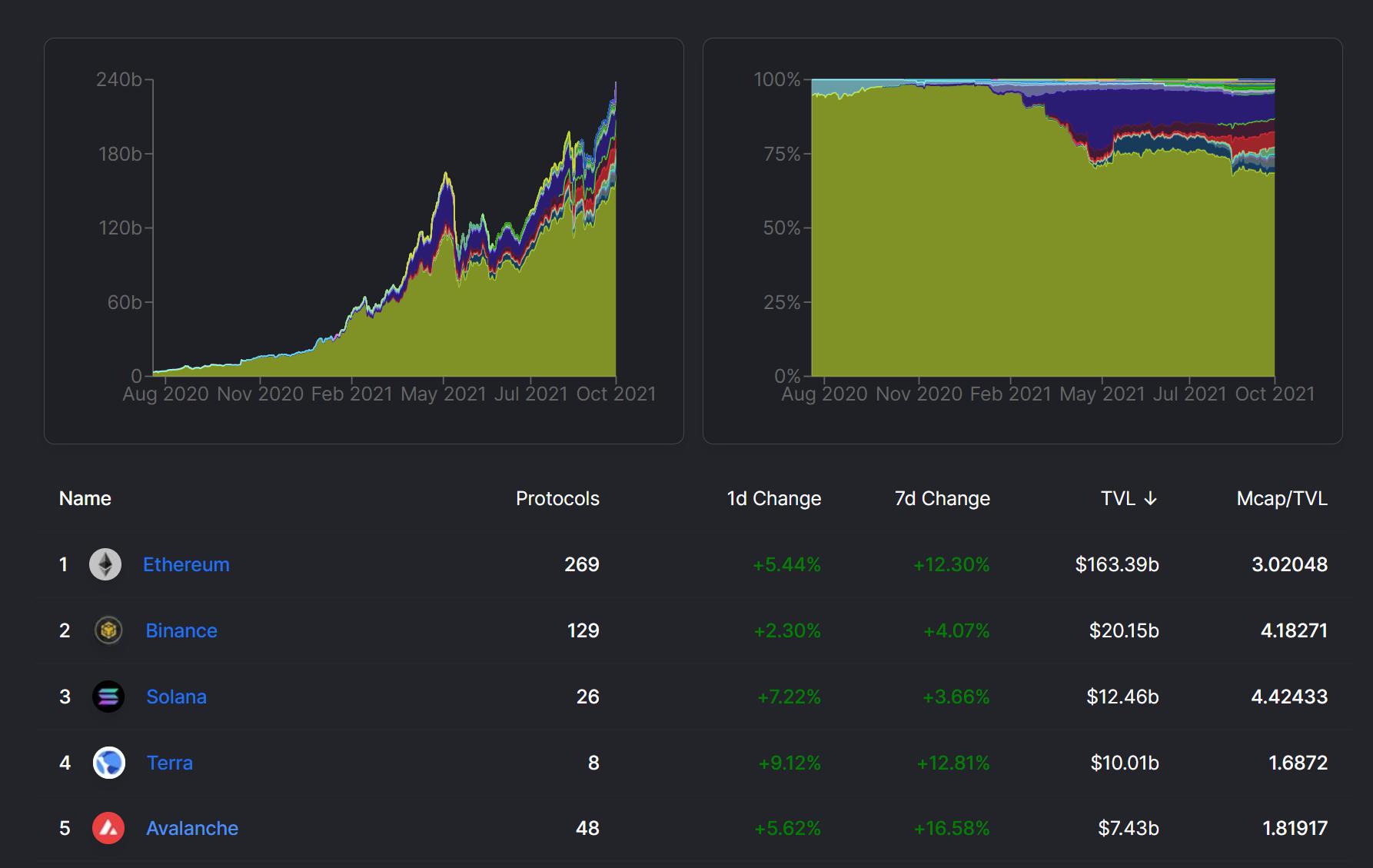Open the Solana chain link
1373x868 pixels.
176,697
